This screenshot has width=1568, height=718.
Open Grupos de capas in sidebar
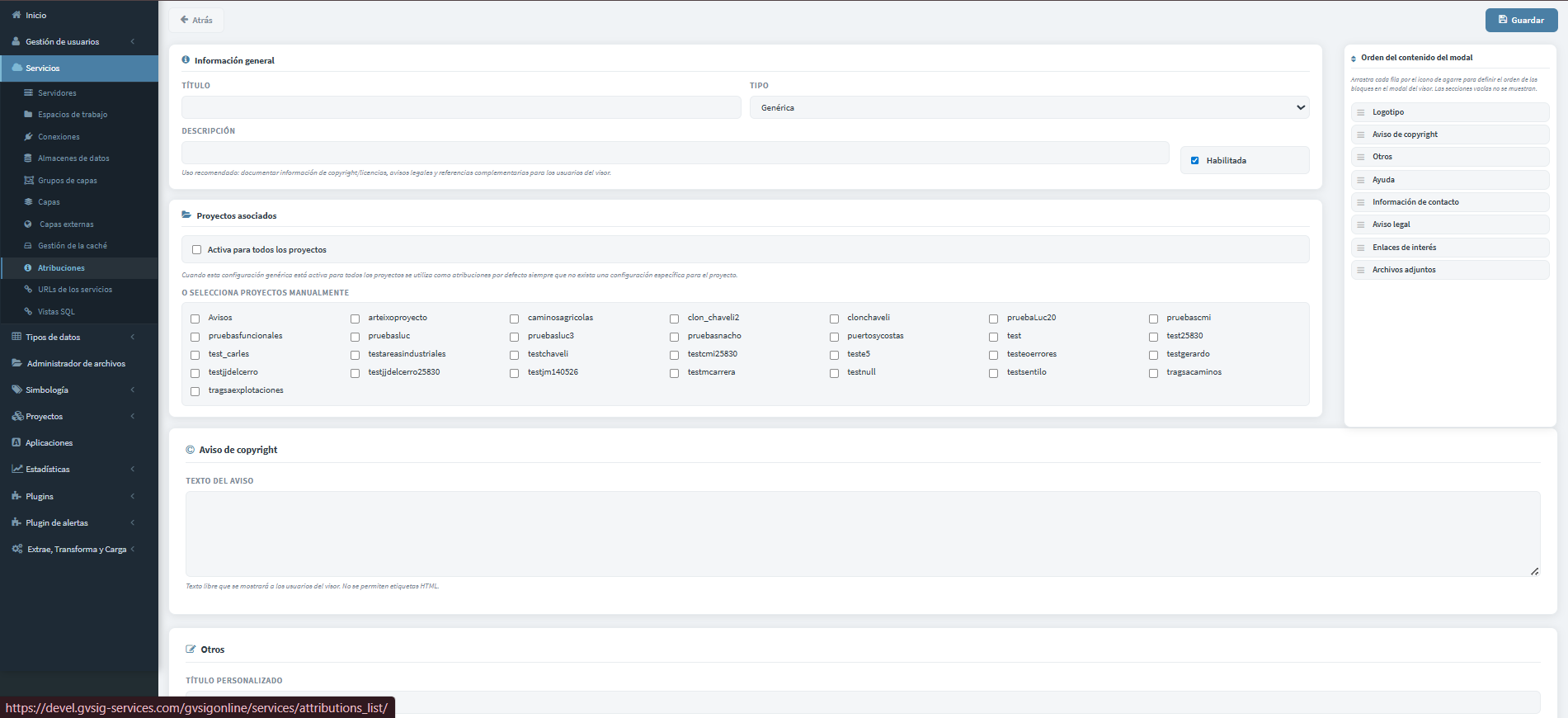tap(68, 180)
